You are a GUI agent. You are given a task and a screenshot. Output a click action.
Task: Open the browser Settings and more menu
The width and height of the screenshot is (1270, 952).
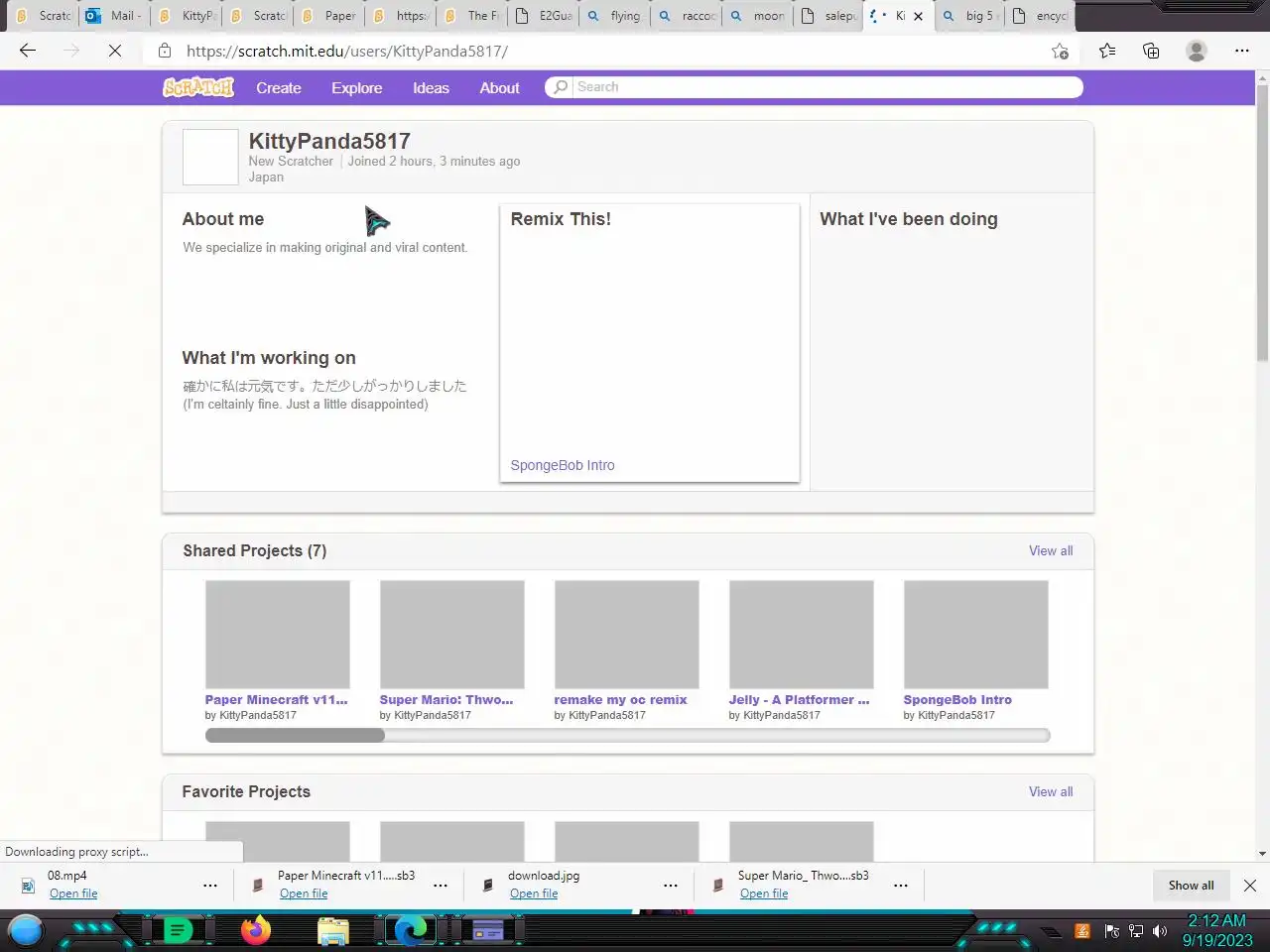1242,51
